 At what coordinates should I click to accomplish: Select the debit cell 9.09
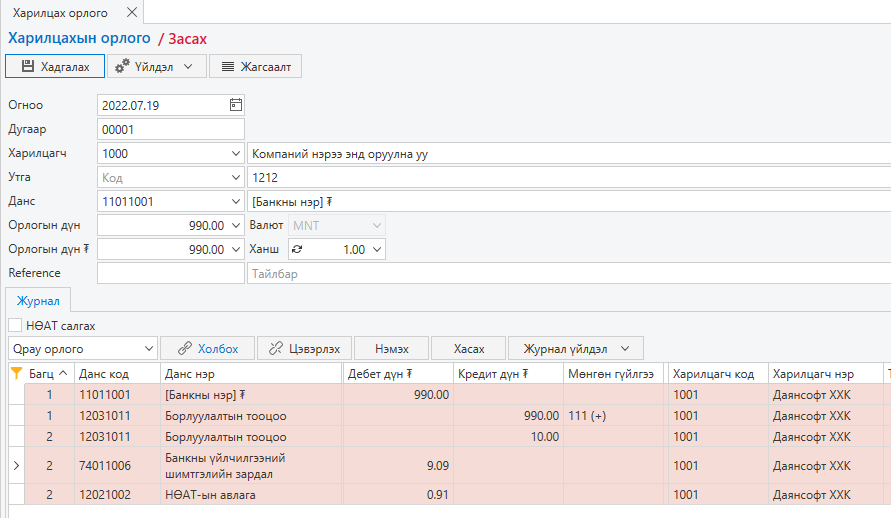(x=398, y=465)
